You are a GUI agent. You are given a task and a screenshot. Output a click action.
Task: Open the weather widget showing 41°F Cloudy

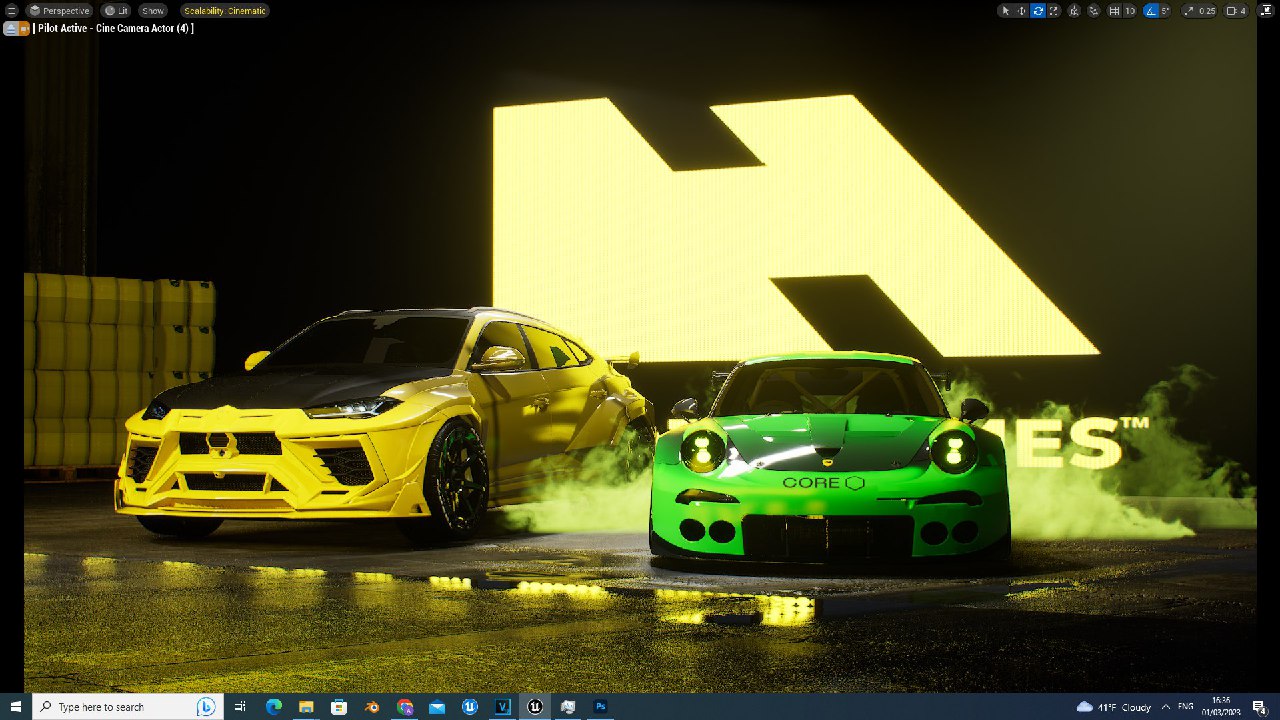(x=1113, y=707)
